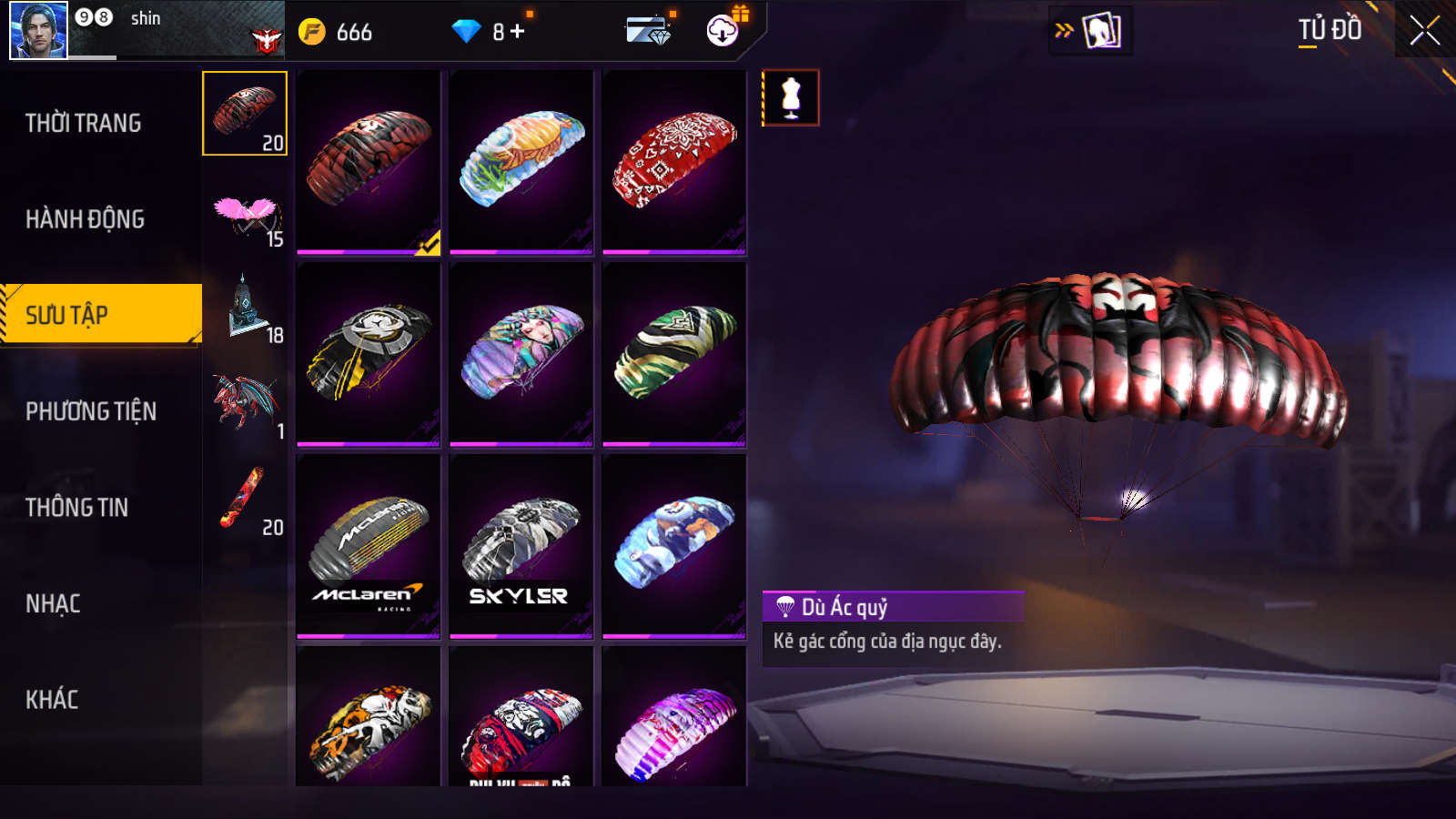Open the download cloud gift icon
Image resolution: width=1456 pixels, height=819 pixels.
tap(724, 29)
